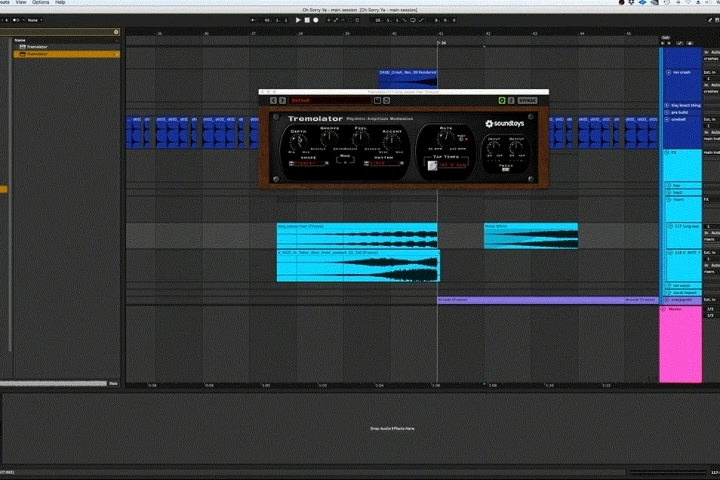Unfold the hey track
720x480 pixels.
[x=669, y=186]
